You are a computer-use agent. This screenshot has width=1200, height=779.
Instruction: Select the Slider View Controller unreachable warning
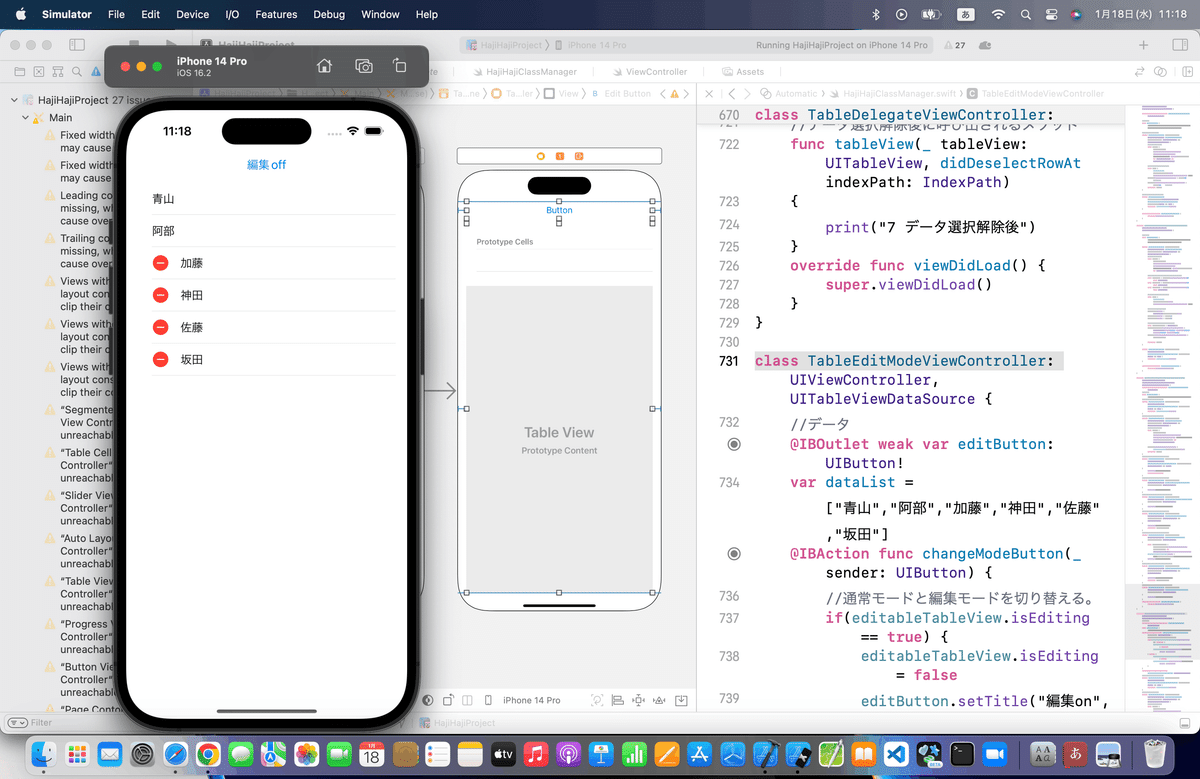[x=80, y=508]
